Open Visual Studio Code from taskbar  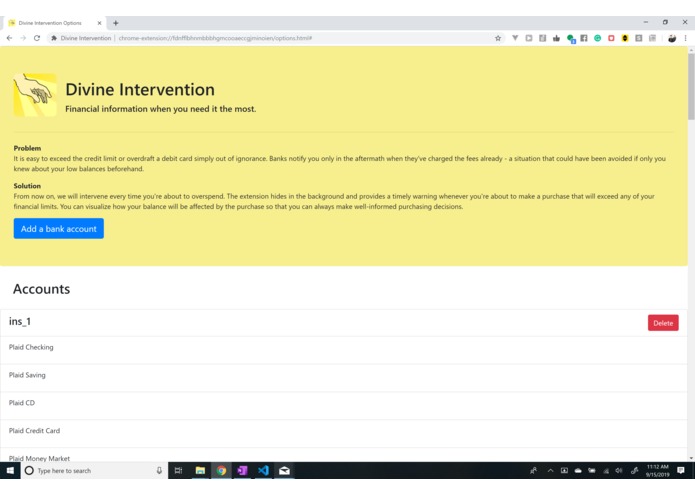(263, 471)
